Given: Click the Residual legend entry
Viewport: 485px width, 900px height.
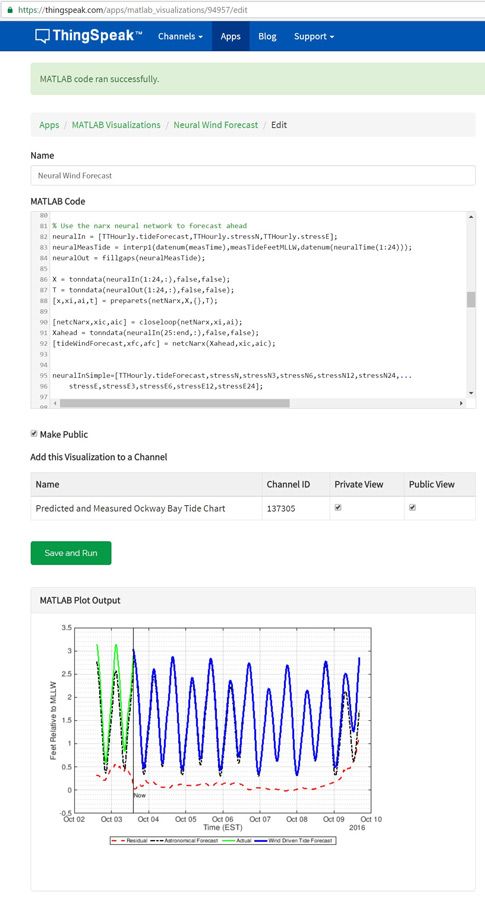Looking at the screenshot, I should [128, 840].
